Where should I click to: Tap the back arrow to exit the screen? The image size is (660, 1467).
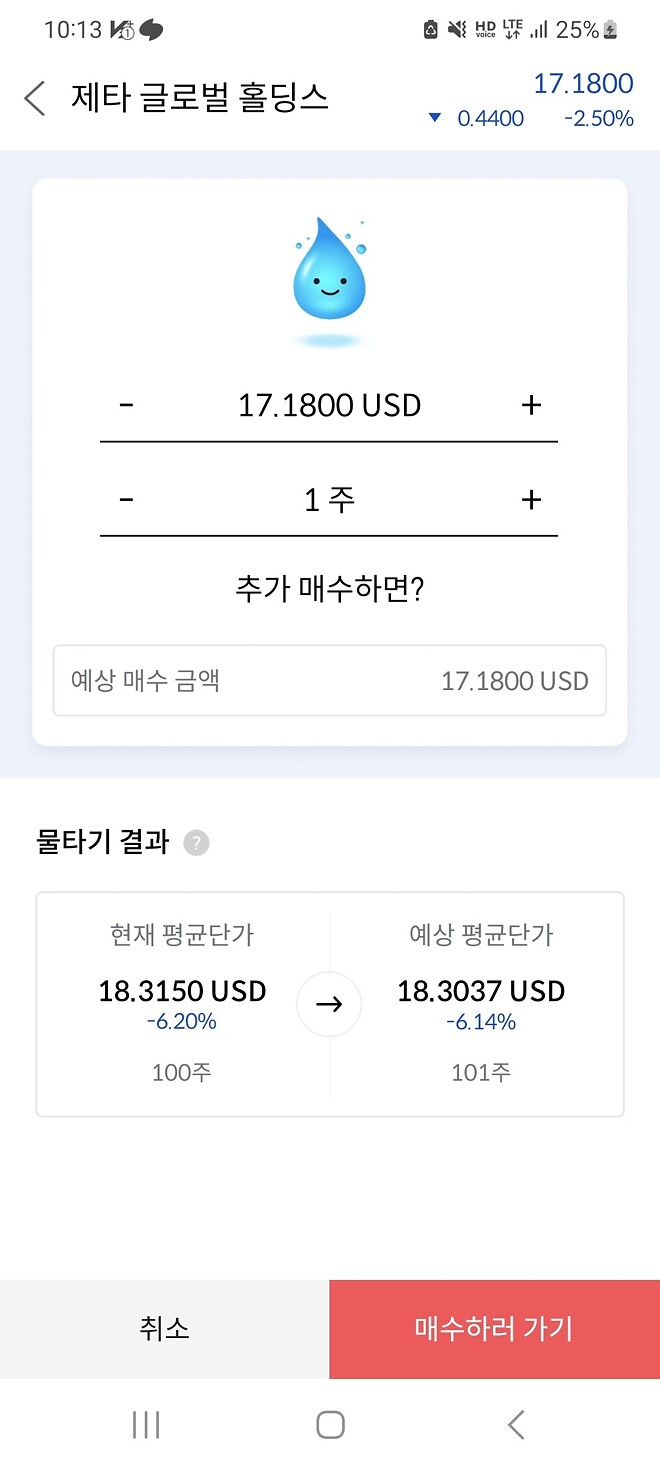click(33, 98)
